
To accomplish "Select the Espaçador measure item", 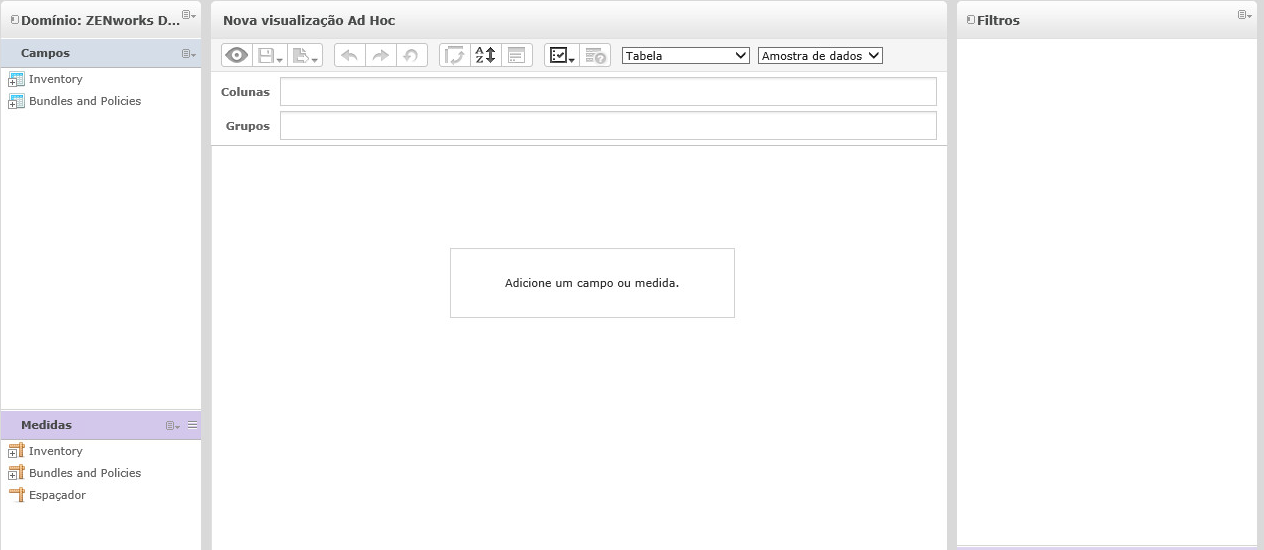I will click(x=57, y=495).
